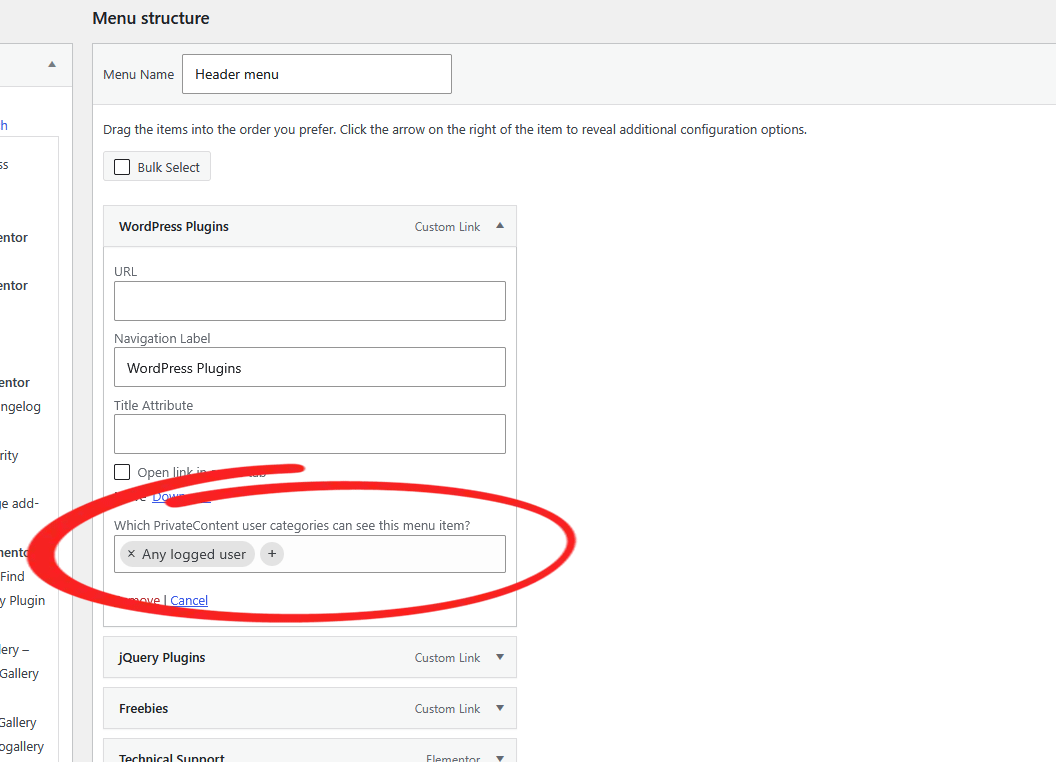Screen dimensions: 1056x762
Task: Add a user category with plus icon
Action: tap(272, 554)
